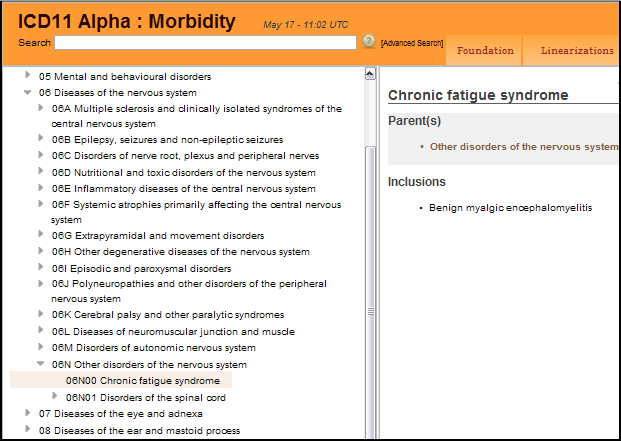Select 06A Multiple sclerosis tree entry
621x441 pixels.
coord(196,116)
